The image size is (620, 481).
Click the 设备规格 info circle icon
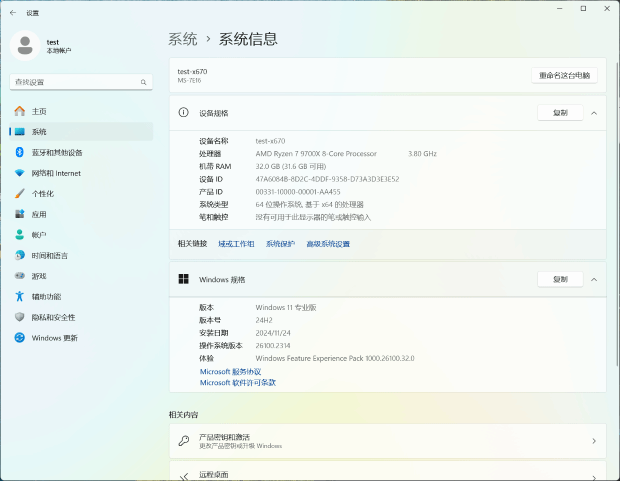coord(183,113)
